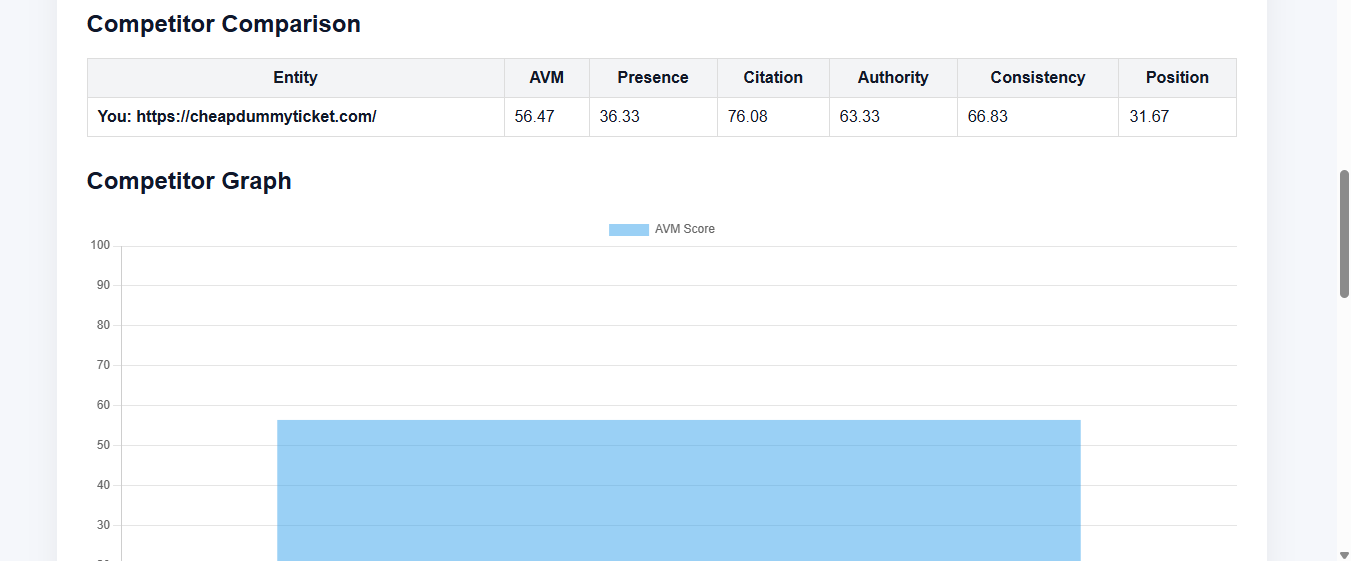Click the Authority column header
Viewport: 1351px width, 561px height.
tap(893, 78)
